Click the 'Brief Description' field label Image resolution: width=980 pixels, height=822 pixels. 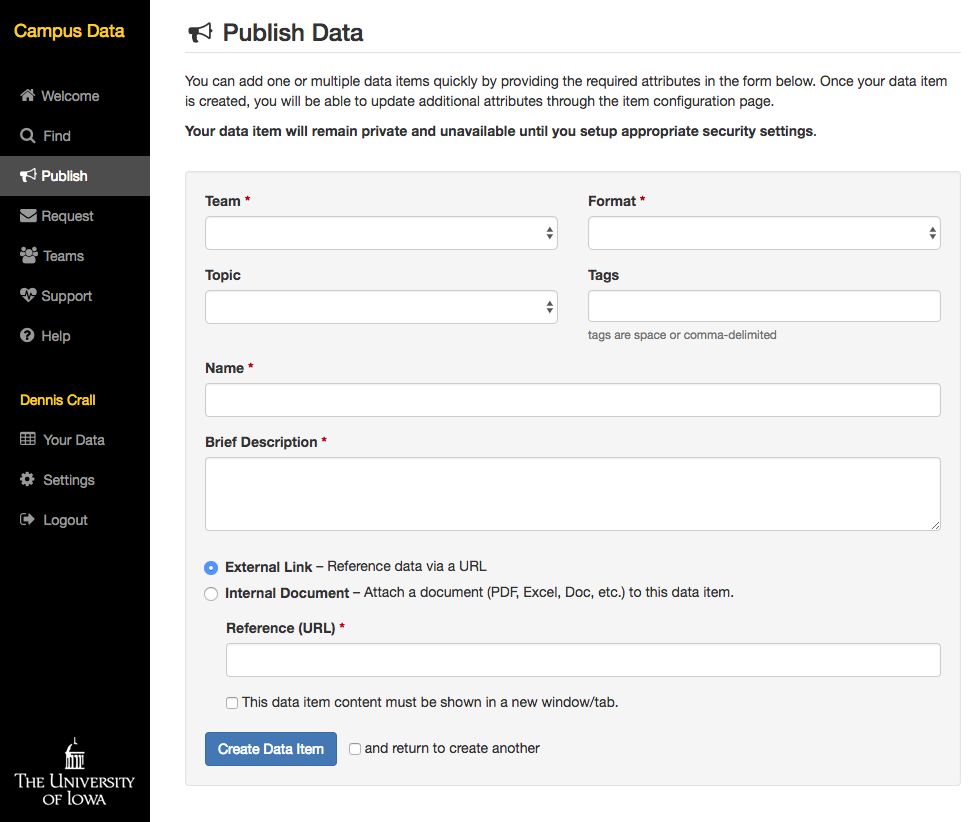[261, 442]
